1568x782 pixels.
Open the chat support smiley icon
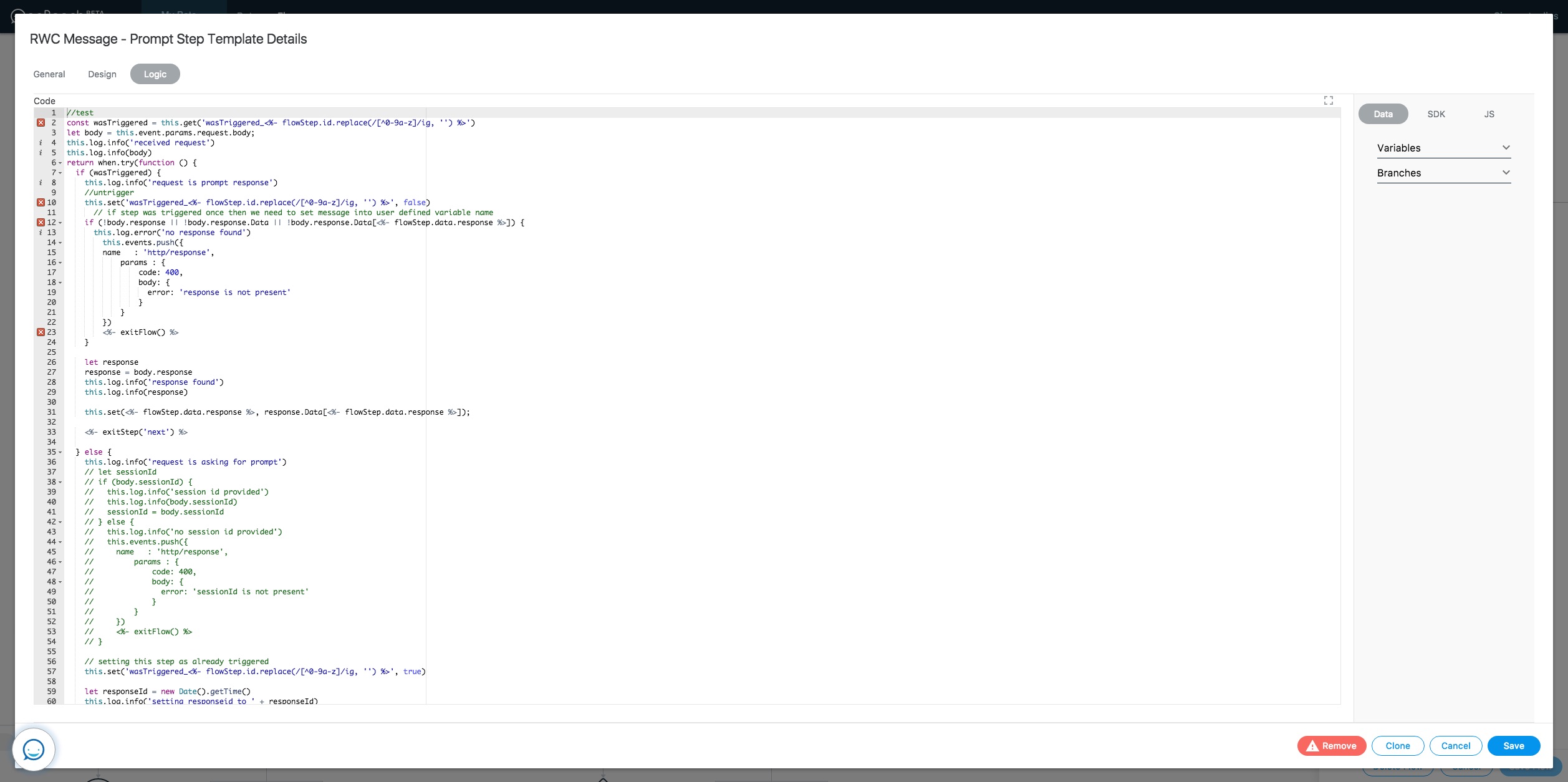tap(34, 749)
